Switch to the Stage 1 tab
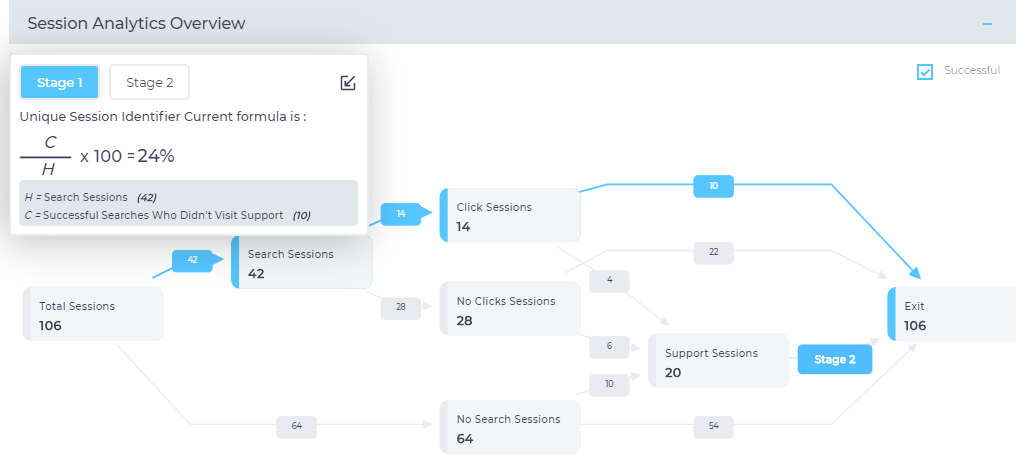This screenshot has height=466, width=1026. click(60, 82)
